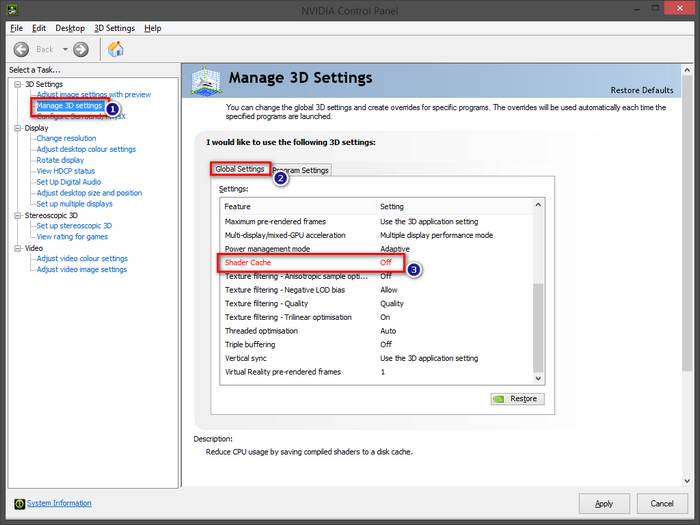Select Virtual Reality pre-rendered frames row
This screenshot has width=700, height=525.
pyautogui.click(x=376, y=372)
